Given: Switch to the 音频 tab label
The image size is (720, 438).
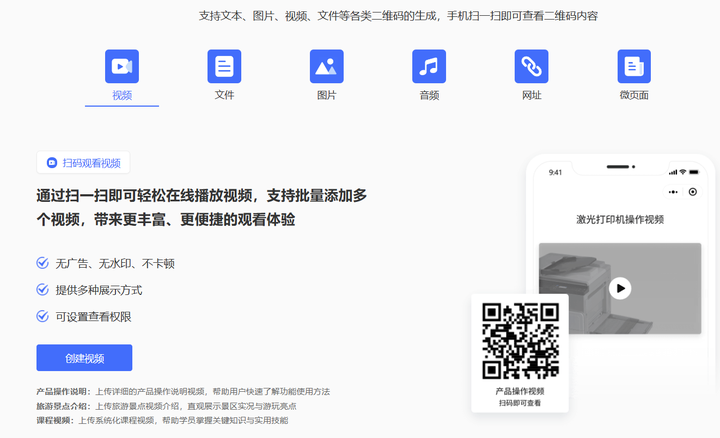Looking at the screenshot, I should click(429, 95).
